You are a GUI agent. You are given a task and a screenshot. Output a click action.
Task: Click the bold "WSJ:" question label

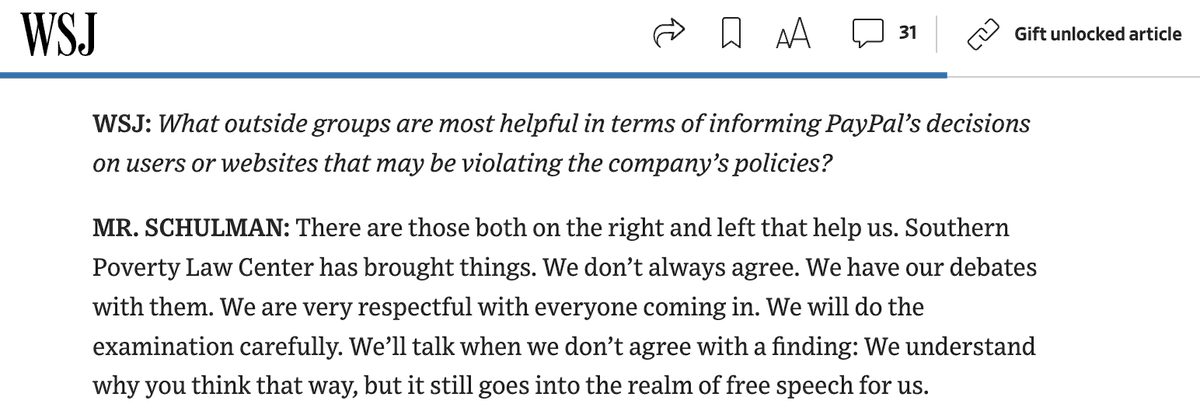(122, 125)
